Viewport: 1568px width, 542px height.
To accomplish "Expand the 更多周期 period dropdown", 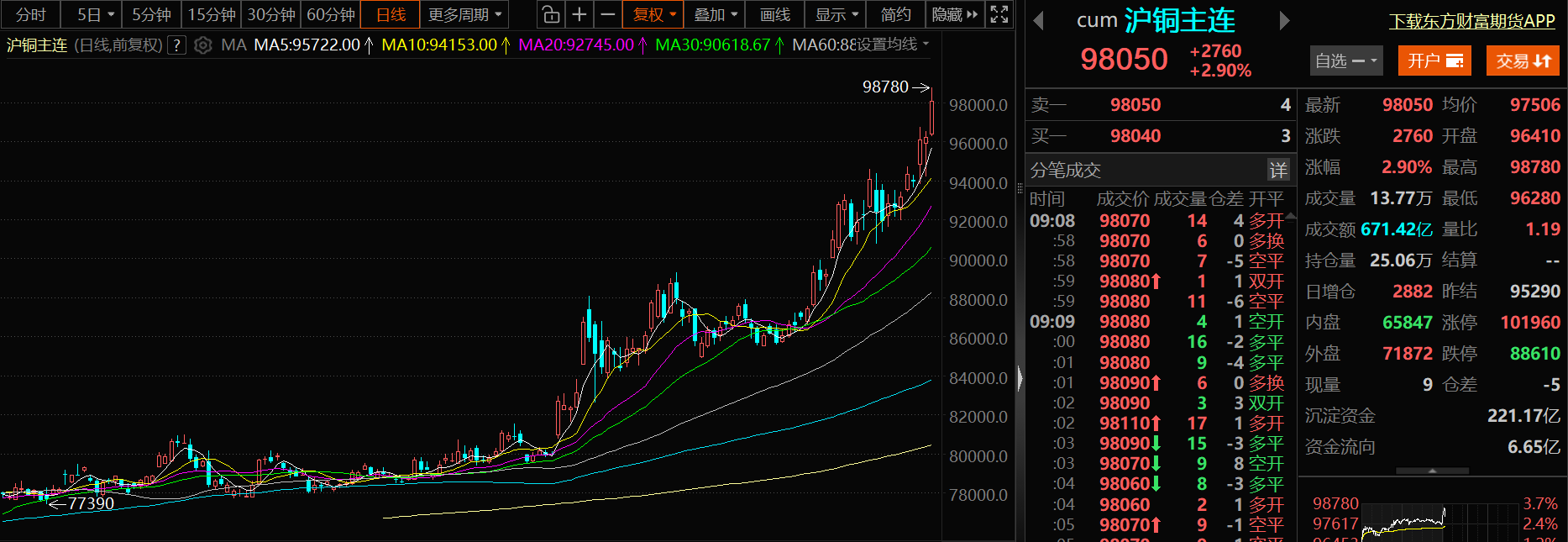I will [464, 14].
